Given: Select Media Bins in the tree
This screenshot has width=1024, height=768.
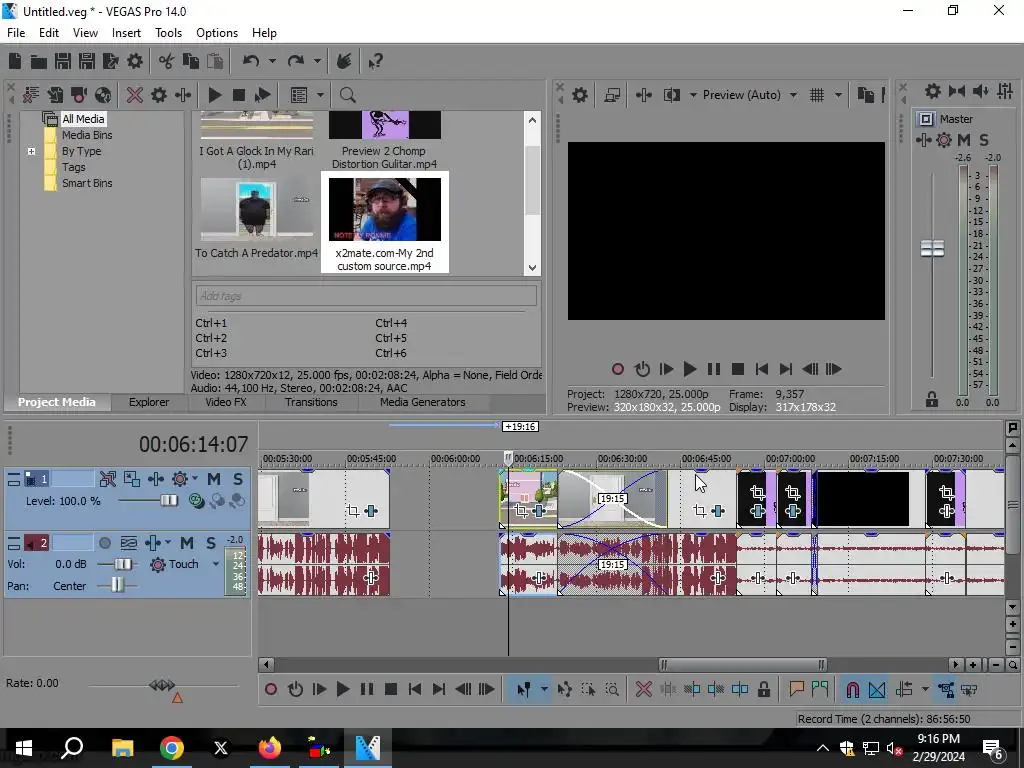Looking at the screenshot, I should [87, 135].
